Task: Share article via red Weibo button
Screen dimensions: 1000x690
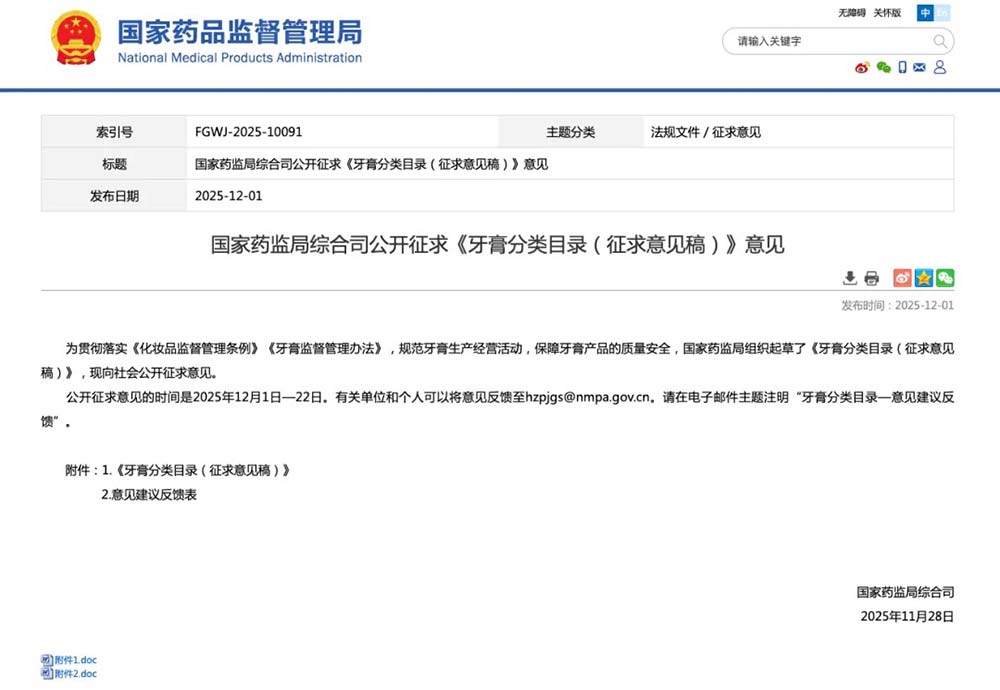Action: tap(902, 278)
